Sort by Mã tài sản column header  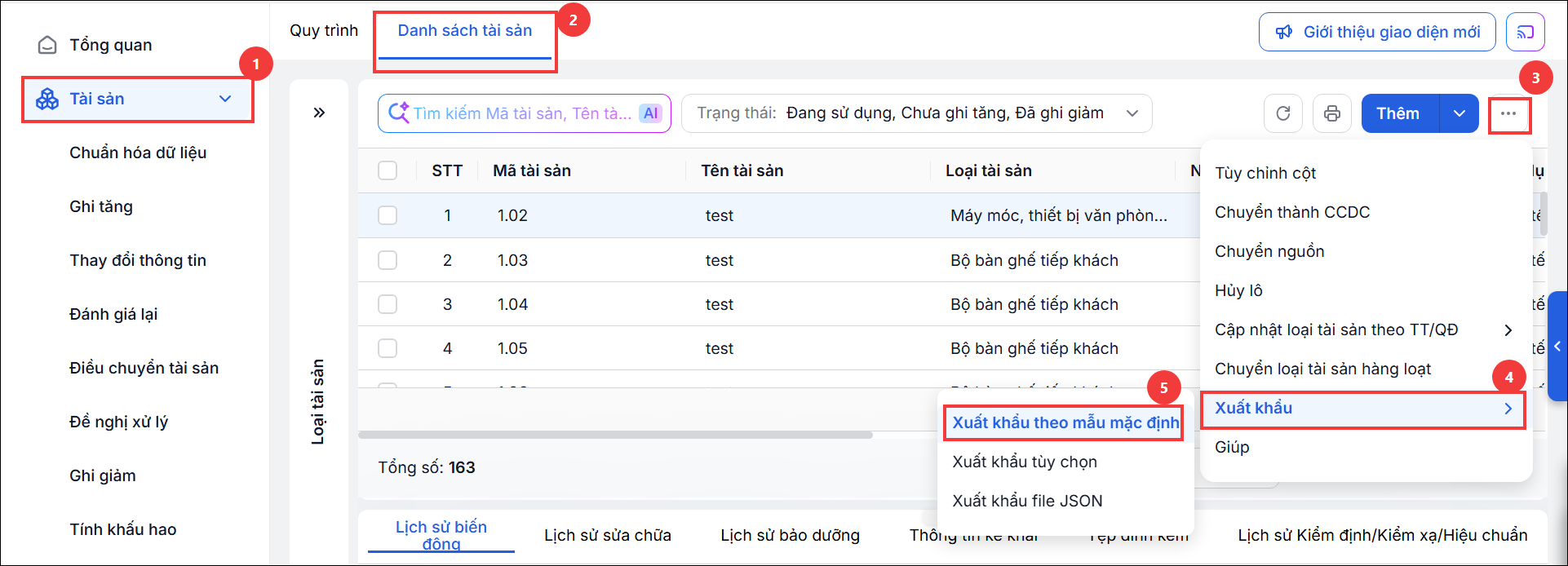tap(532, 170)
